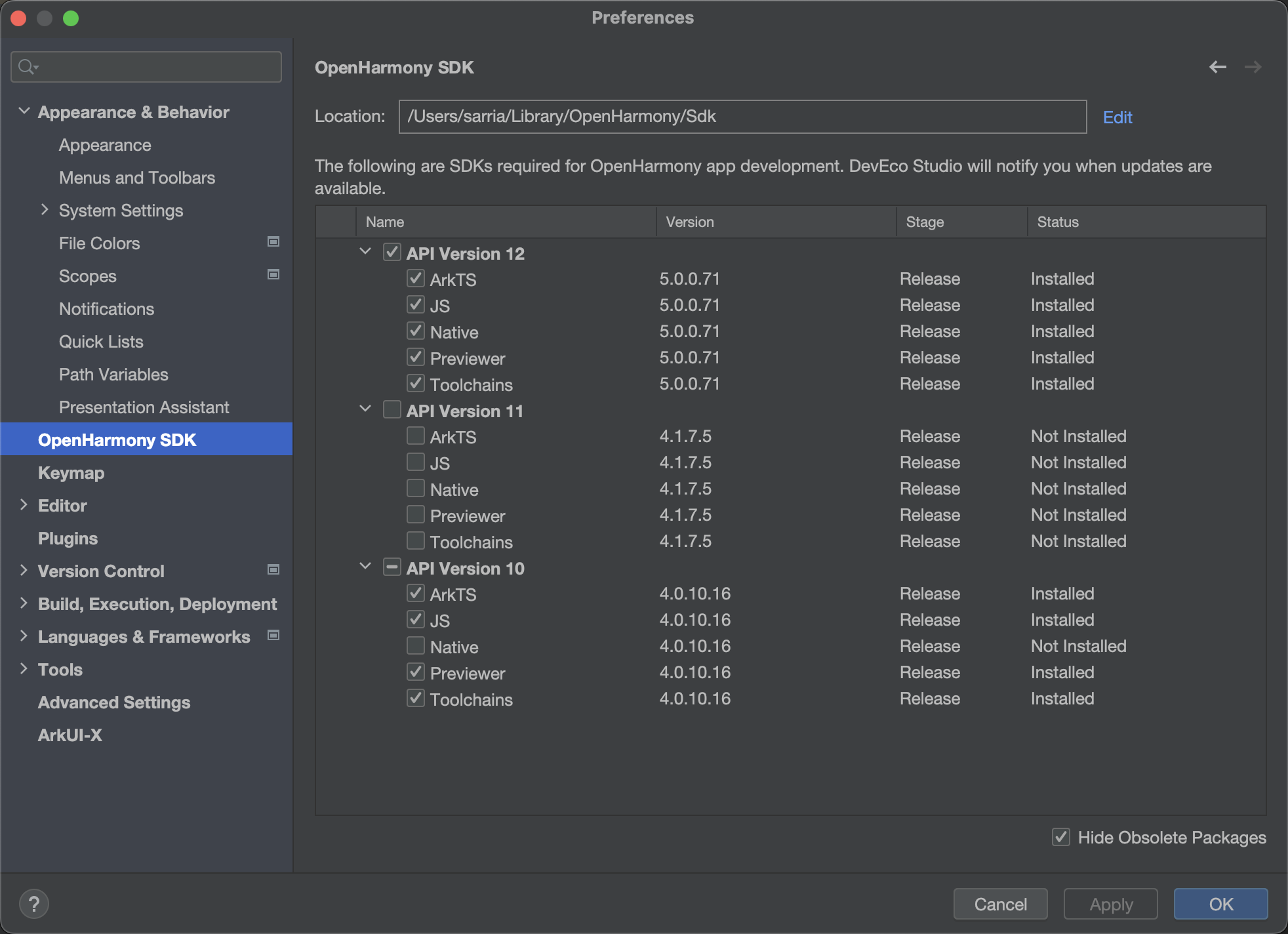Uncheck the Previewer 4.0.10.16 checkbox
The image size is (1288, 934).
point(416,672)
